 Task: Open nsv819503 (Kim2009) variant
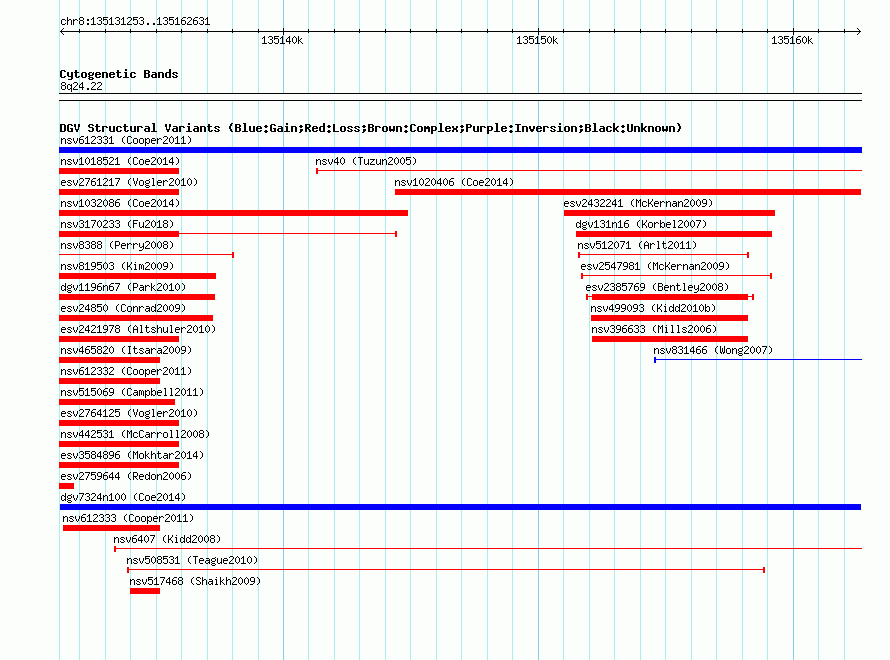click(x=117, y=266)
